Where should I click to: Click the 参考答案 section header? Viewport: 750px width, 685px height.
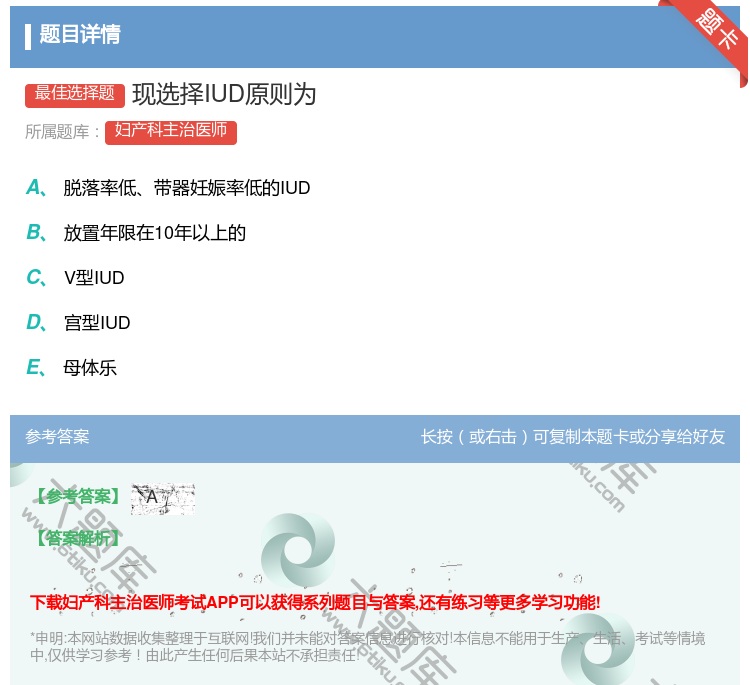coord(57,437)
